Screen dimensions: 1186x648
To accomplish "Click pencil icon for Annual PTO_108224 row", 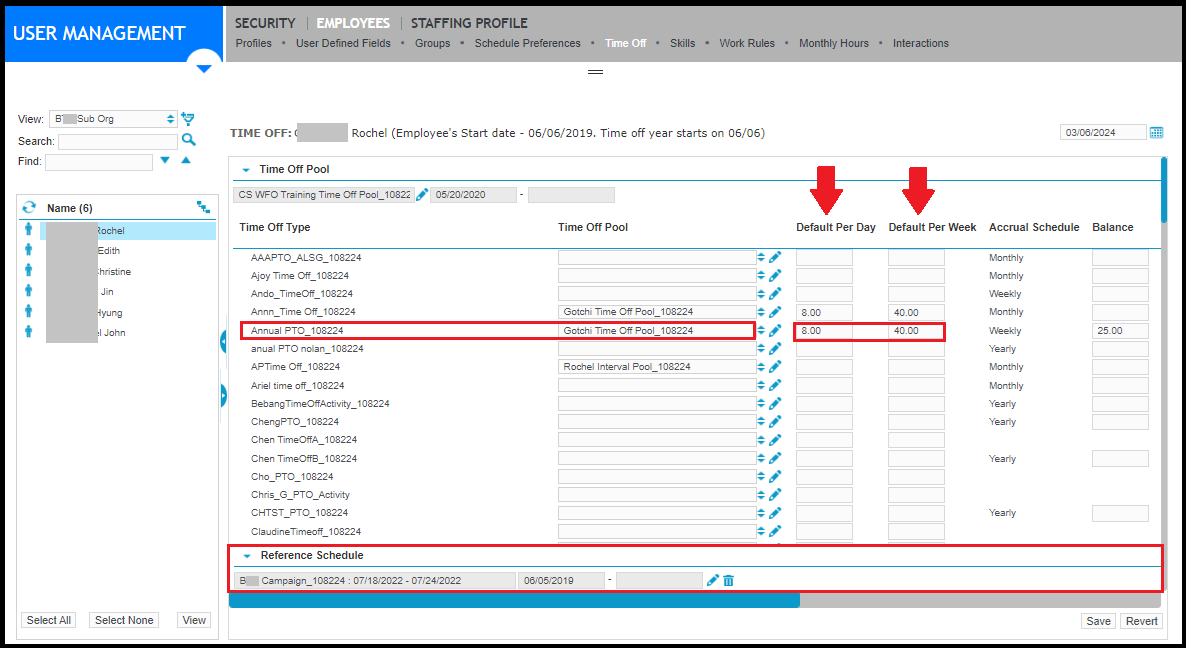I will (775, 331).
